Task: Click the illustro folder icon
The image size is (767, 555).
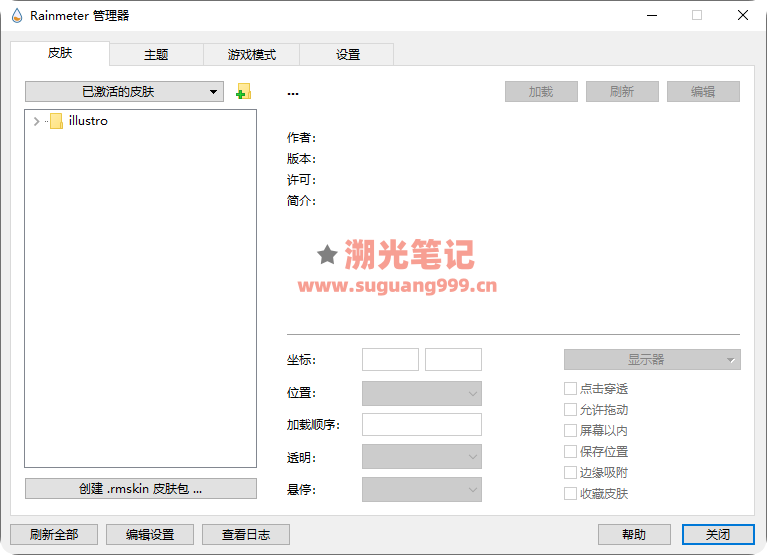Action: coord(56,121)
